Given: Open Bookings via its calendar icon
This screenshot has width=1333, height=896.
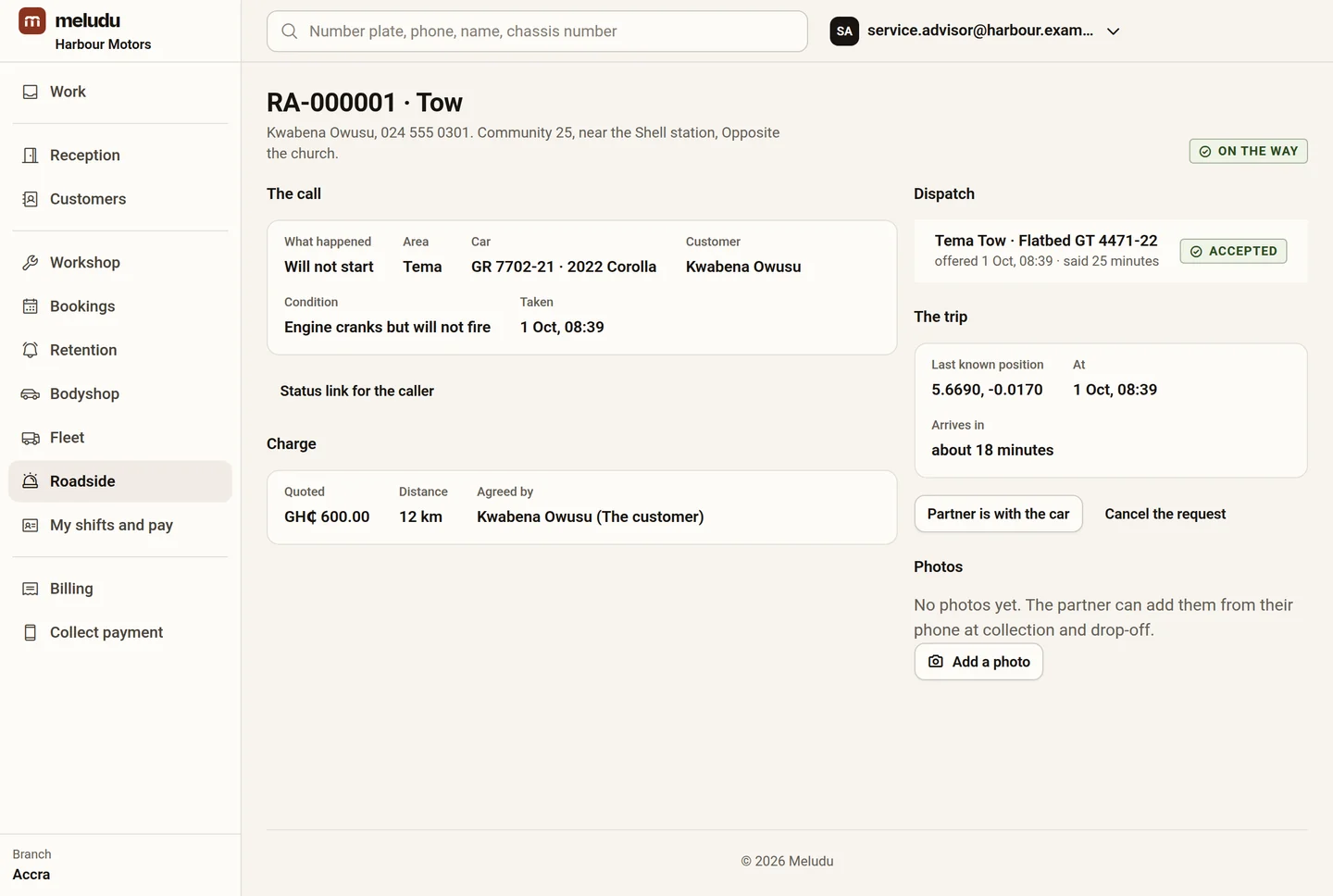Looking at the screenshot, I should 31,306.
